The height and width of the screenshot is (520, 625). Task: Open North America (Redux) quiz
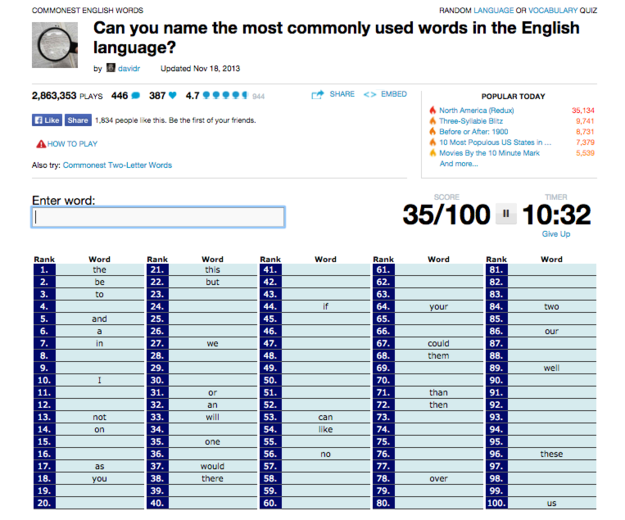(476, 110)
